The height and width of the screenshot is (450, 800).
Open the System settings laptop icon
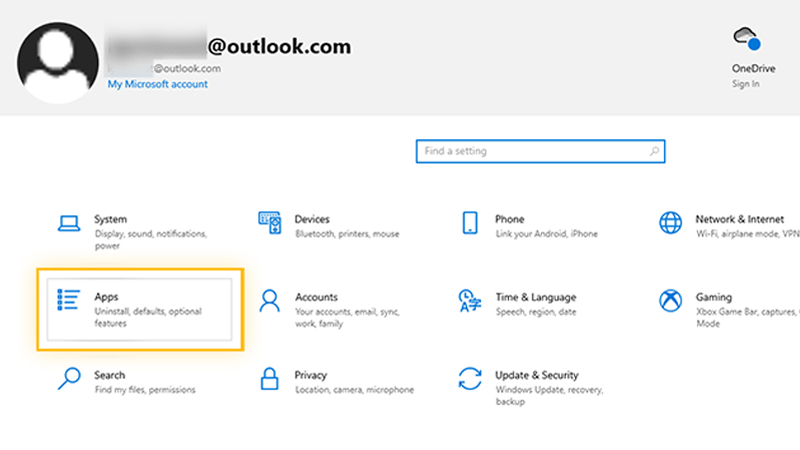(68, 223)
